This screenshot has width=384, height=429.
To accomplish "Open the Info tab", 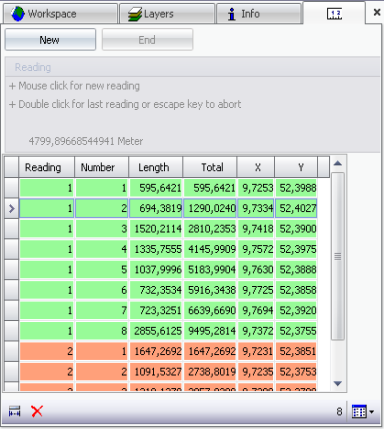I will tap(259, 14).
